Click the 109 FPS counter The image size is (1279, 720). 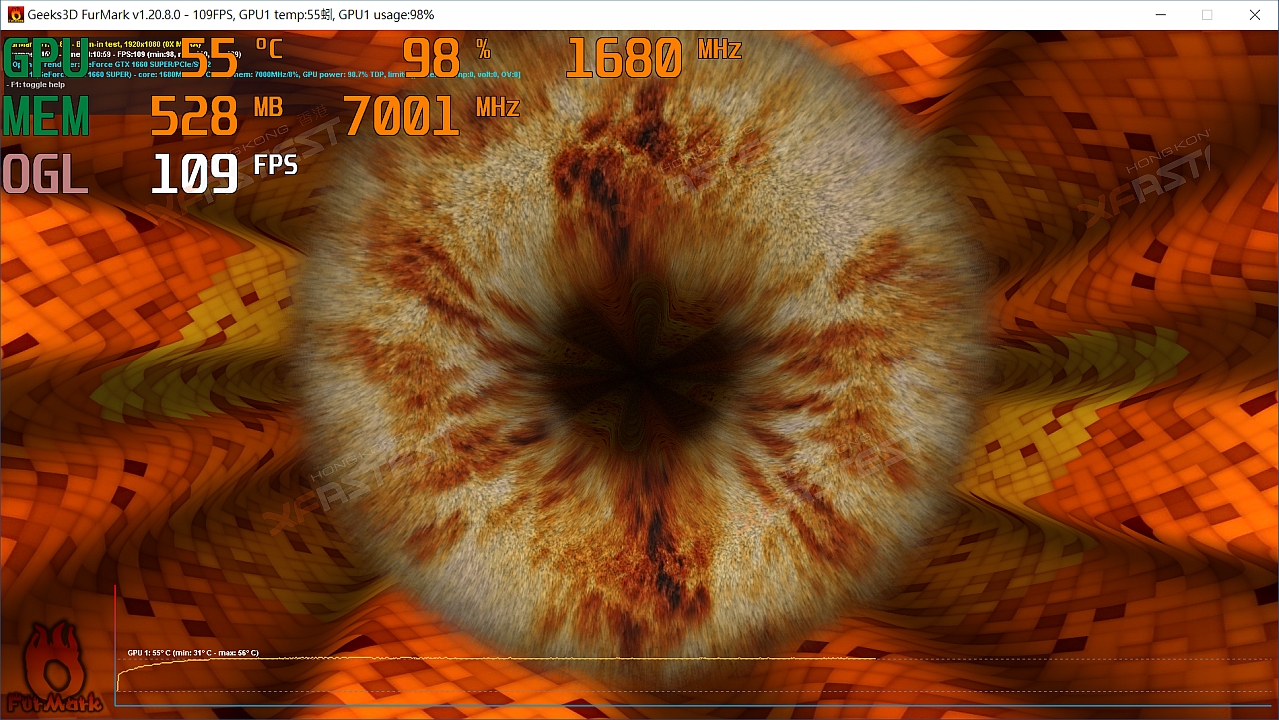[223, 174]
